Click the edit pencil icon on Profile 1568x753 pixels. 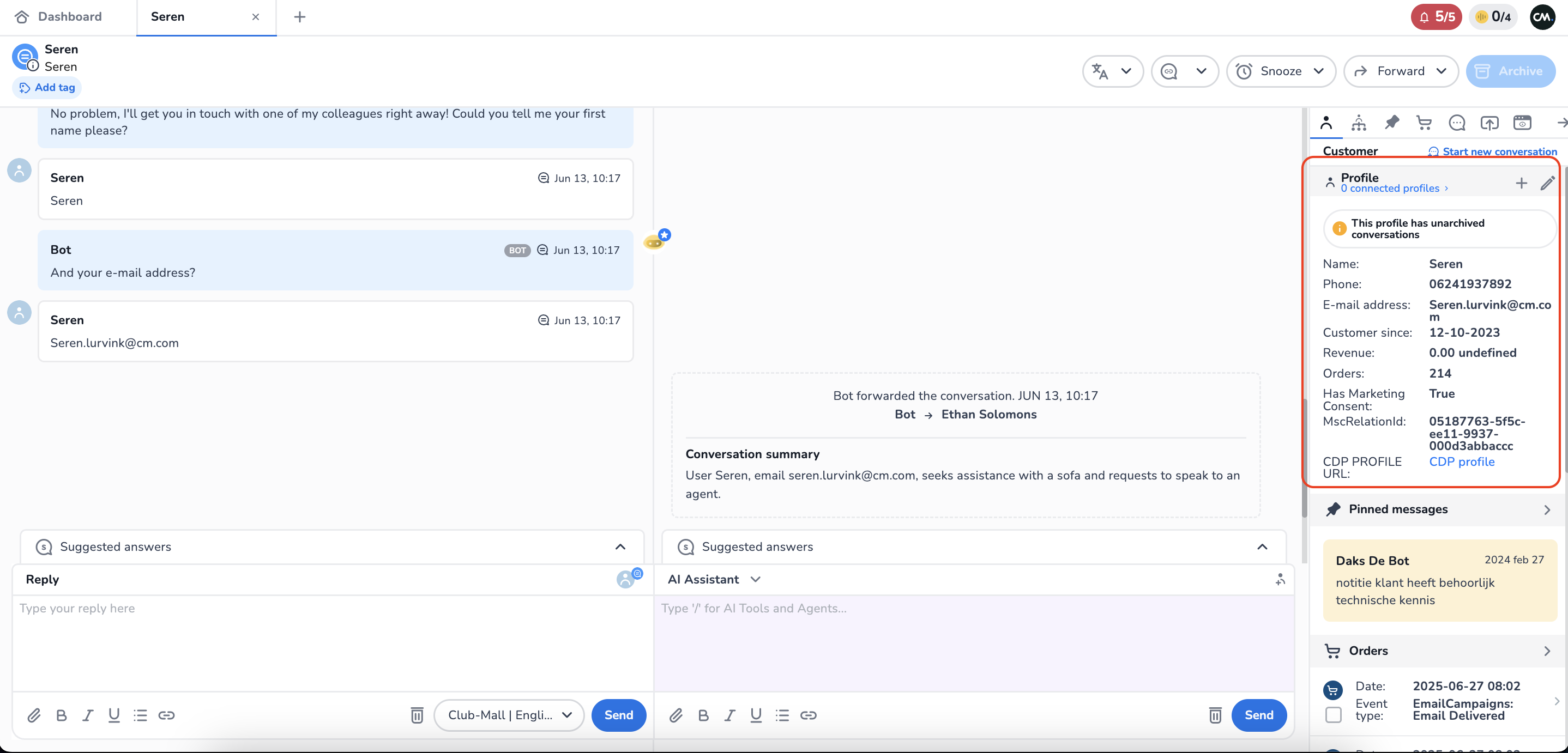click(x=1547, y=183)
